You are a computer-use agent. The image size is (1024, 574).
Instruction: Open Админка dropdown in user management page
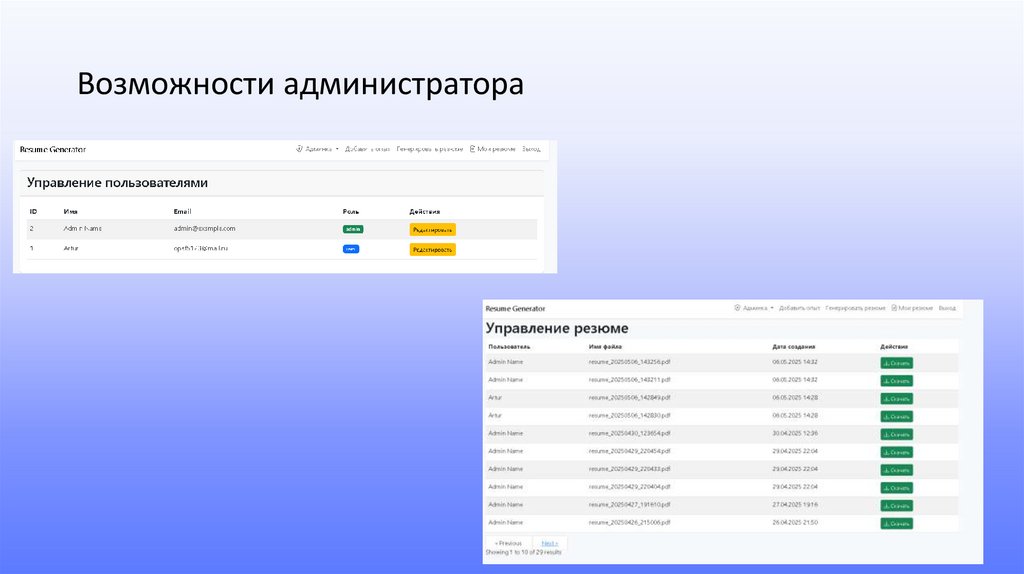317,149
